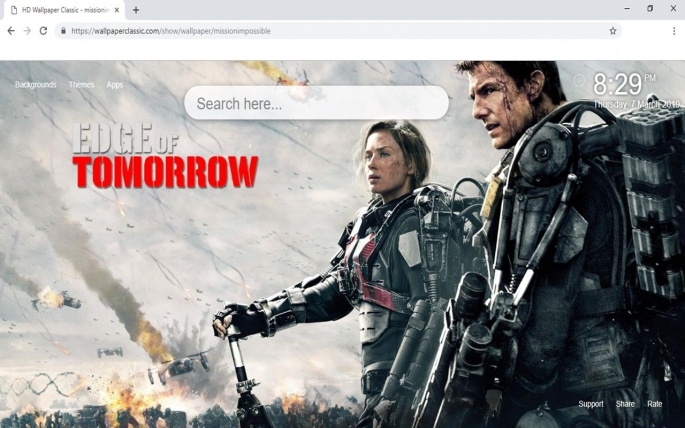Open the Themes menu
The width and height of the screenshot is (685, 428).
81,85
